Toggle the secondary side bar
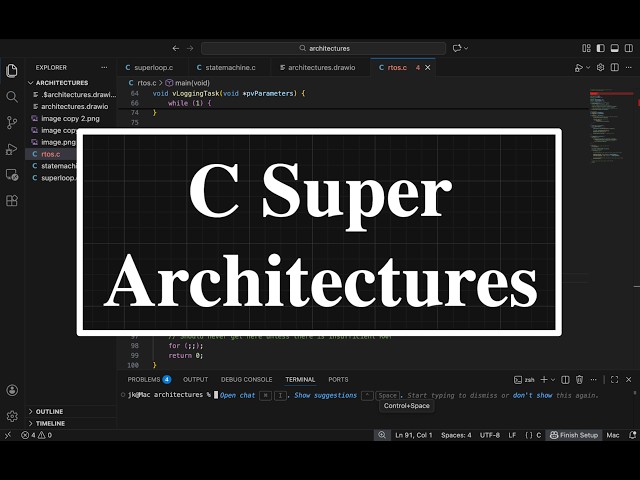 (x=629, y=48)
